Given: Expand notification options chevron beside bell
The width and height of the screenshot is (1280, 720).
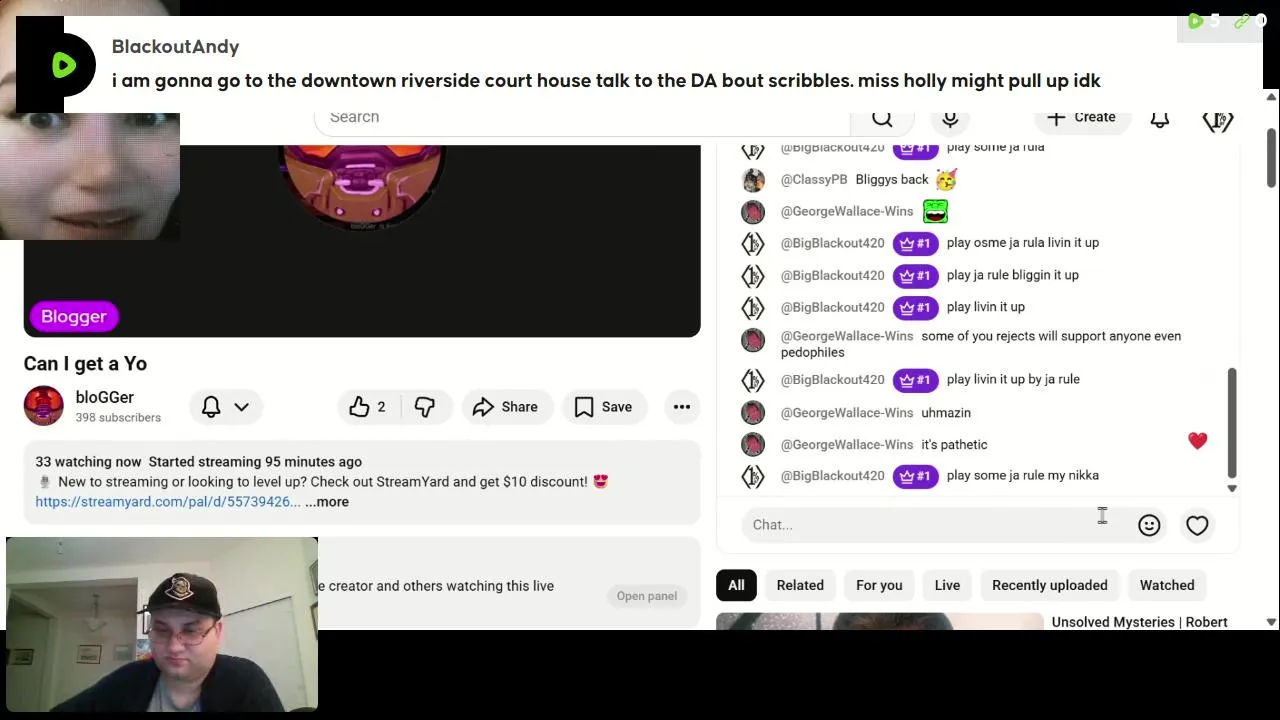Looking at the screenshot, I should click(241, 407).
